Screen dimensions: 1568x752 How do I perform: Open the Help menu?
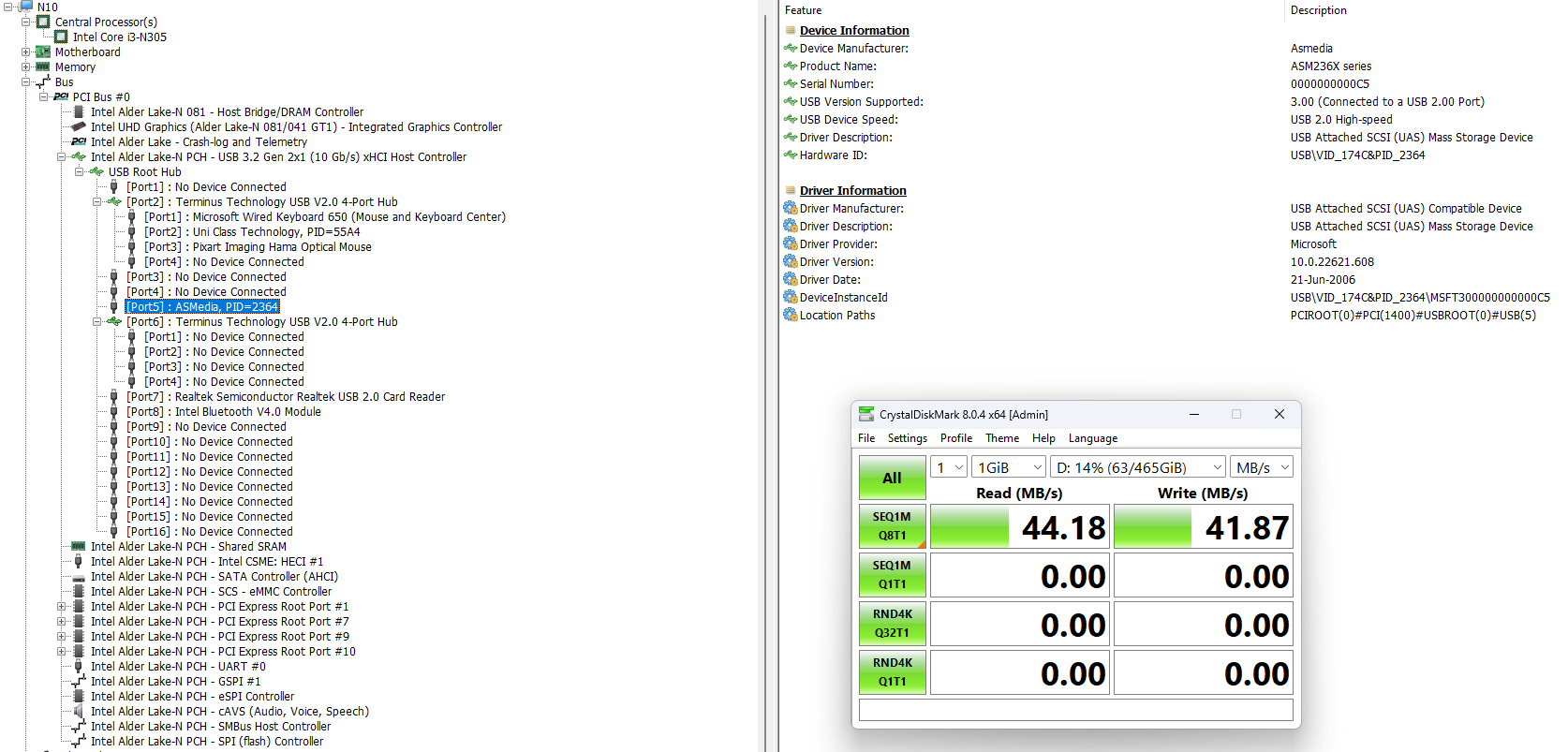pos(1043,438)
